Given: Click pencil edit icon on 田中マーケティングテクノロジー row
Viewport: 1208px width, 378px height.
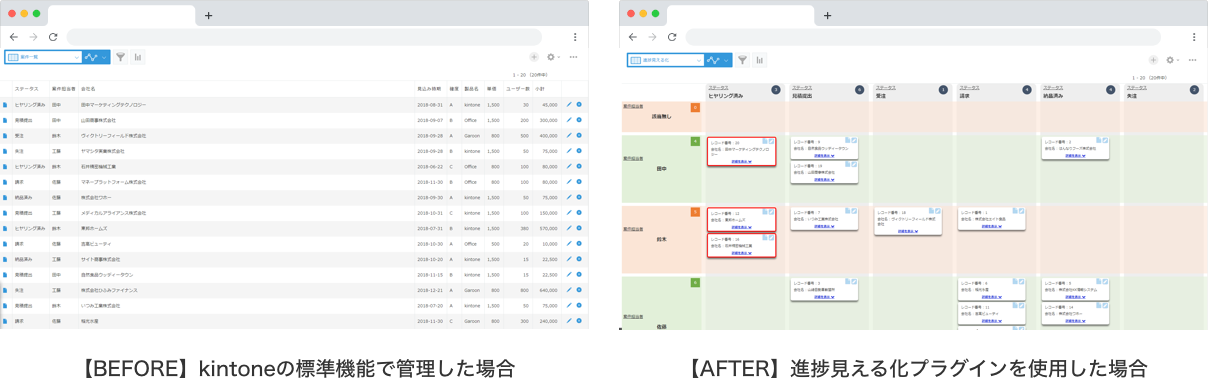Looking at the screenshot, I should (569, 104).
